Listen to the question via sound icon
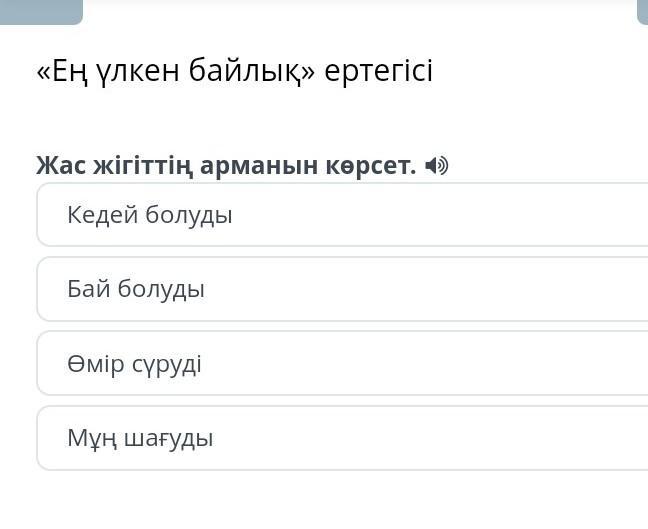 436,166
